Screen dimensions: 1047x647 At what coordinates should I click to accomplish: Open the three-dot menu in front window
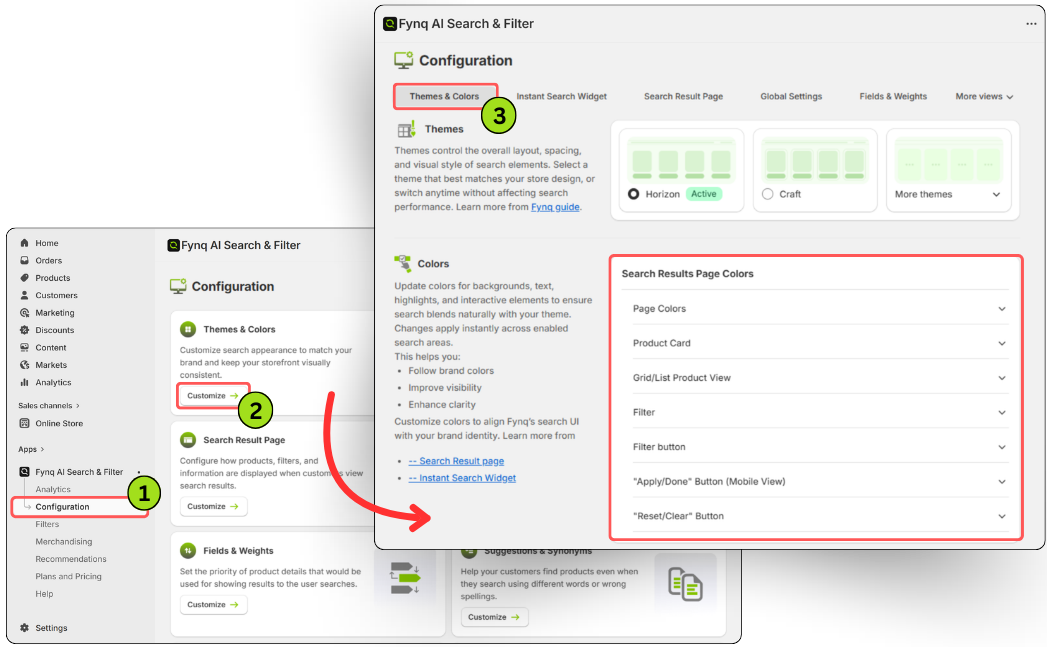coord(1031,23)
